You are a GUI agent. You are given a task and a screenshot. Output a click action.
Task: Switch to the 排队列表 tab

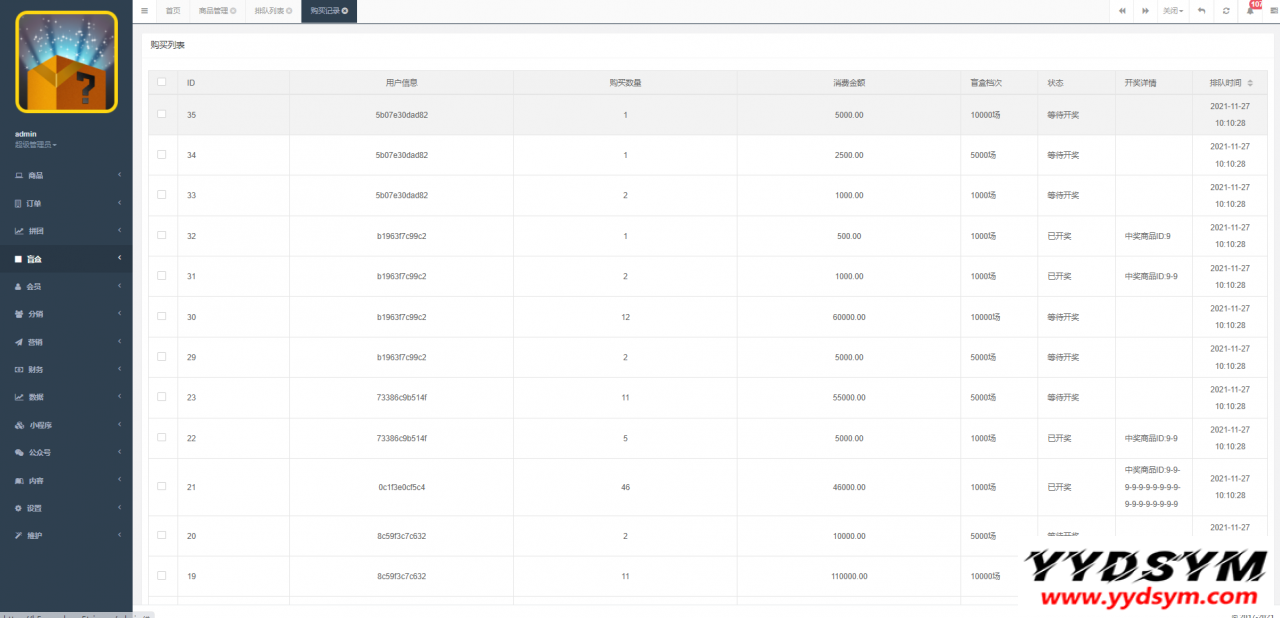(273, 11)
